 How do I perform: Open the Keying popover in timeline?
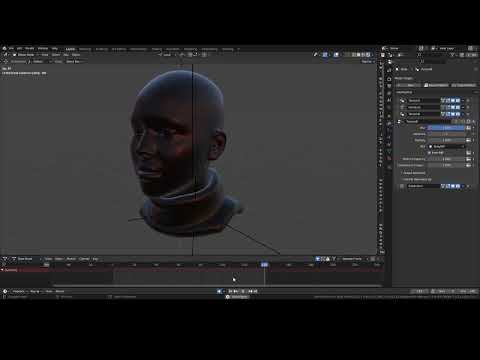tap(35, 291)
